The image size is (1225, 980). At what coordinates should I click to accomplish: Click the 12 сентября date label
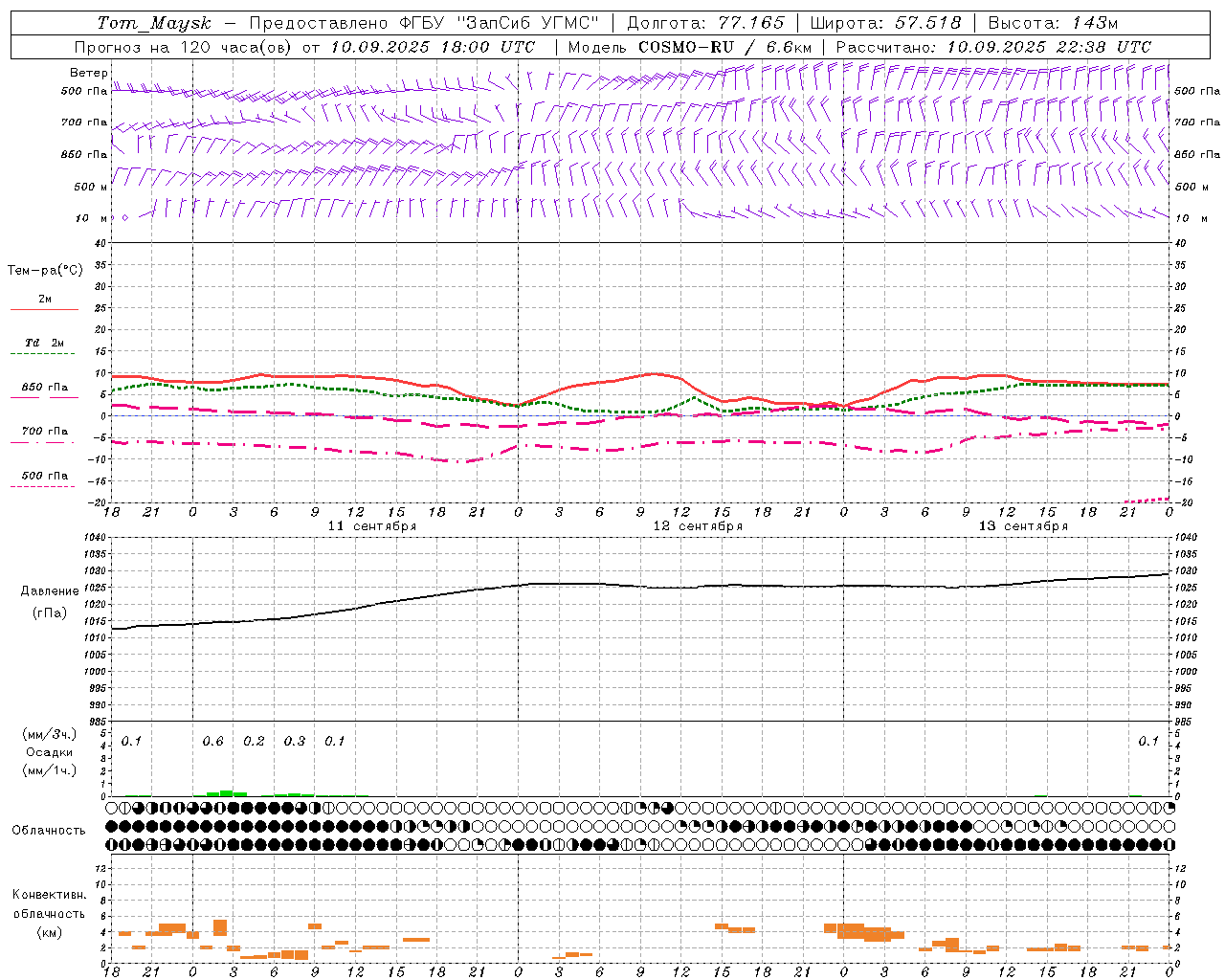click(x=698, y=526)
